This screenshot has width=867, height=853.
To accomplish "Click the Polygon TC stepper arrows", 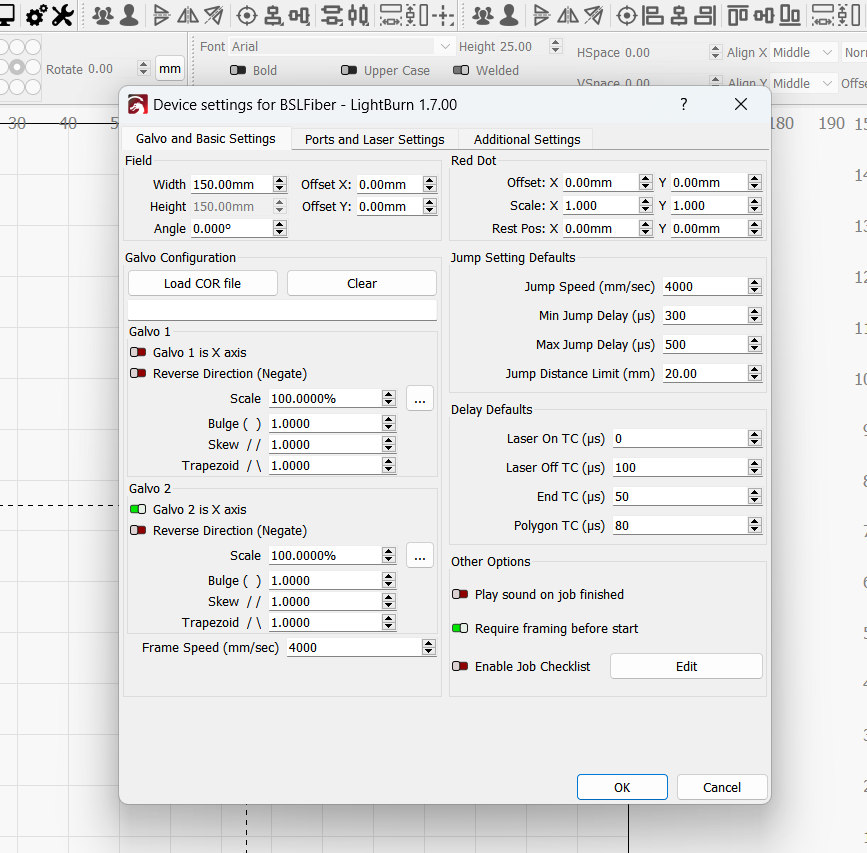I will coord(755,525).
